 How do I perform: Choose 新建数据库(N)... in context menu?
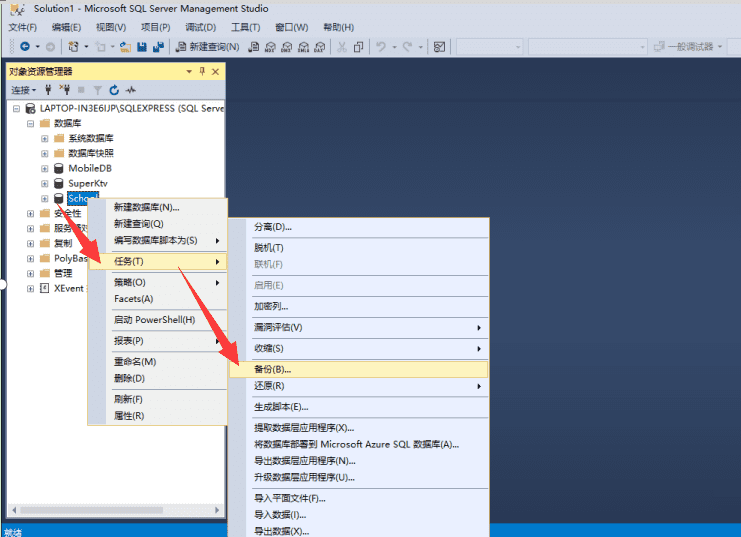[158, 208]
